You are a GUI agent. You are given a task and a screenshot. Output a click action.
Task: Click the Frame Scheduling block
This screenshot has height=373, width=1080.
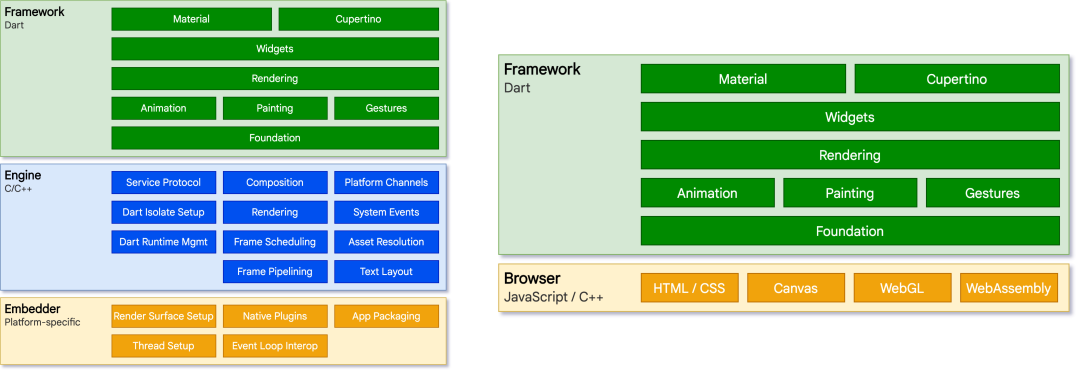[x=275, y=242]
